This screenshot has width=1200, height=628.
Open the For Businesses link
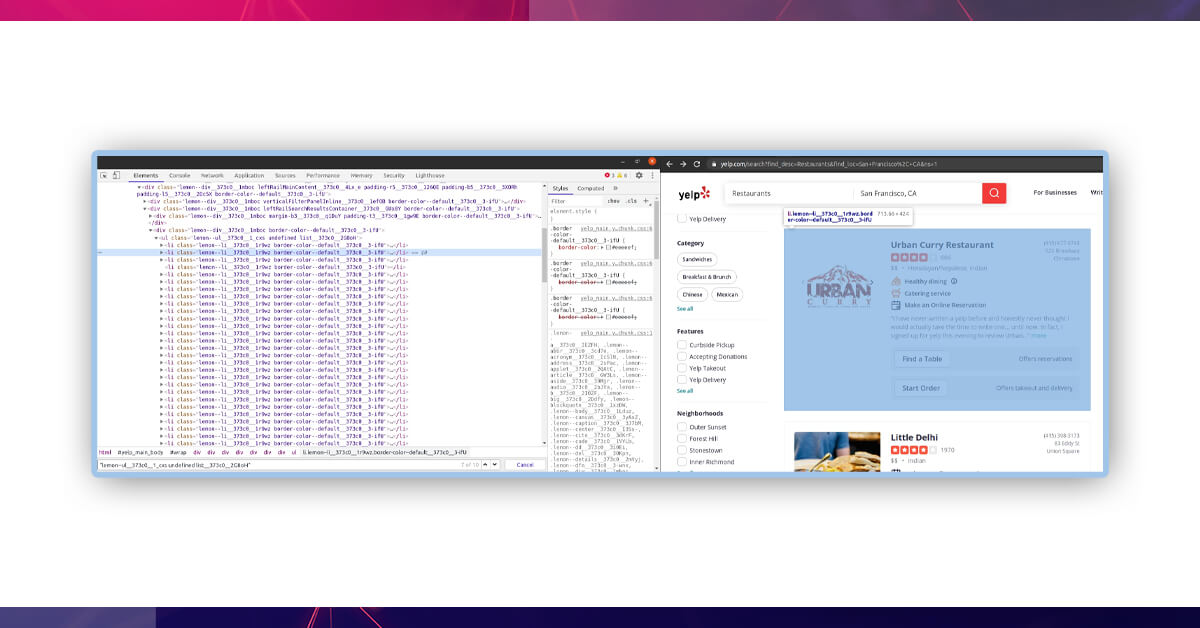pyautogui.click(x=1055, y=192)
